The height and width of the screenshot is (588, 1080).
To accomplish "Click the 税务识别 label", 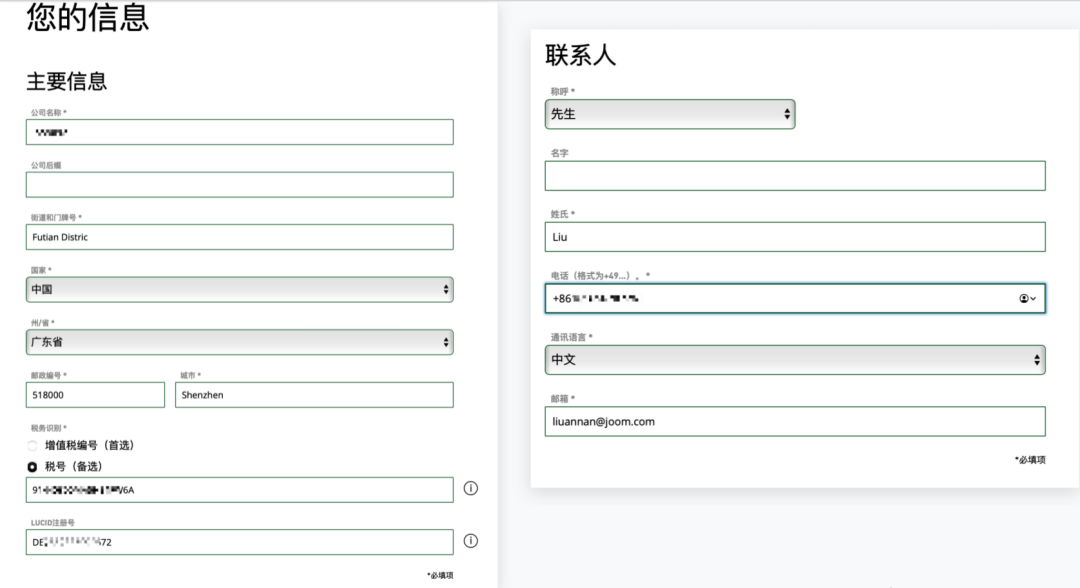I will (48, 428).
